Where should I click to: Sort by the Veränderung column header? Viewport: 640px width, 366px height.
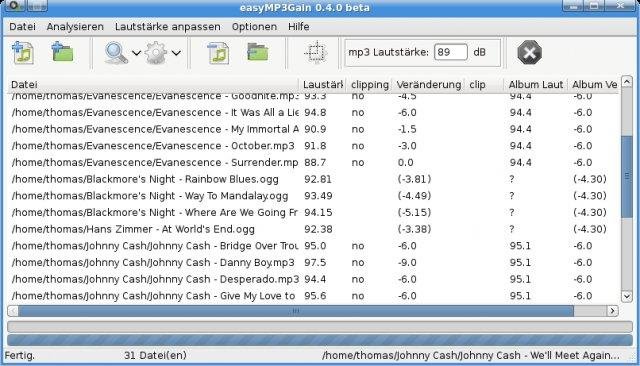(x=429, y=84)
